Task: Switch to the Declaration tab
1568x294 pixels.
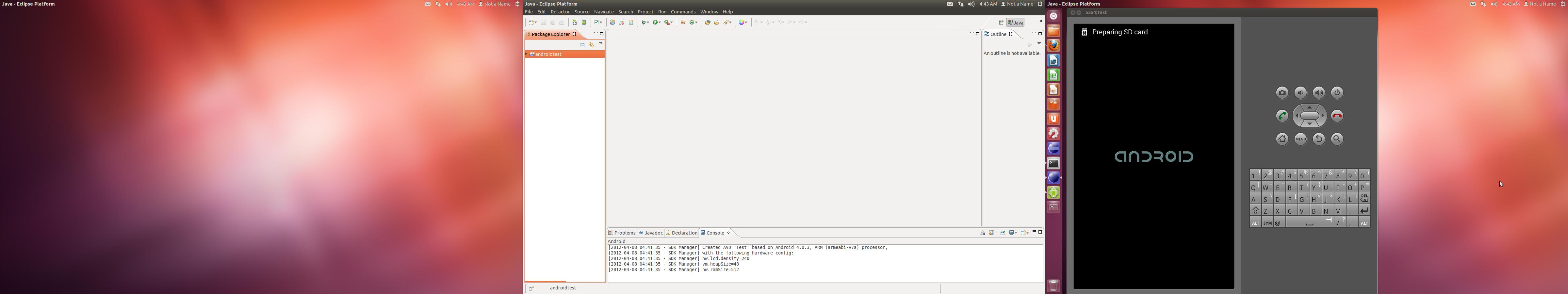Action: point(681,233)
